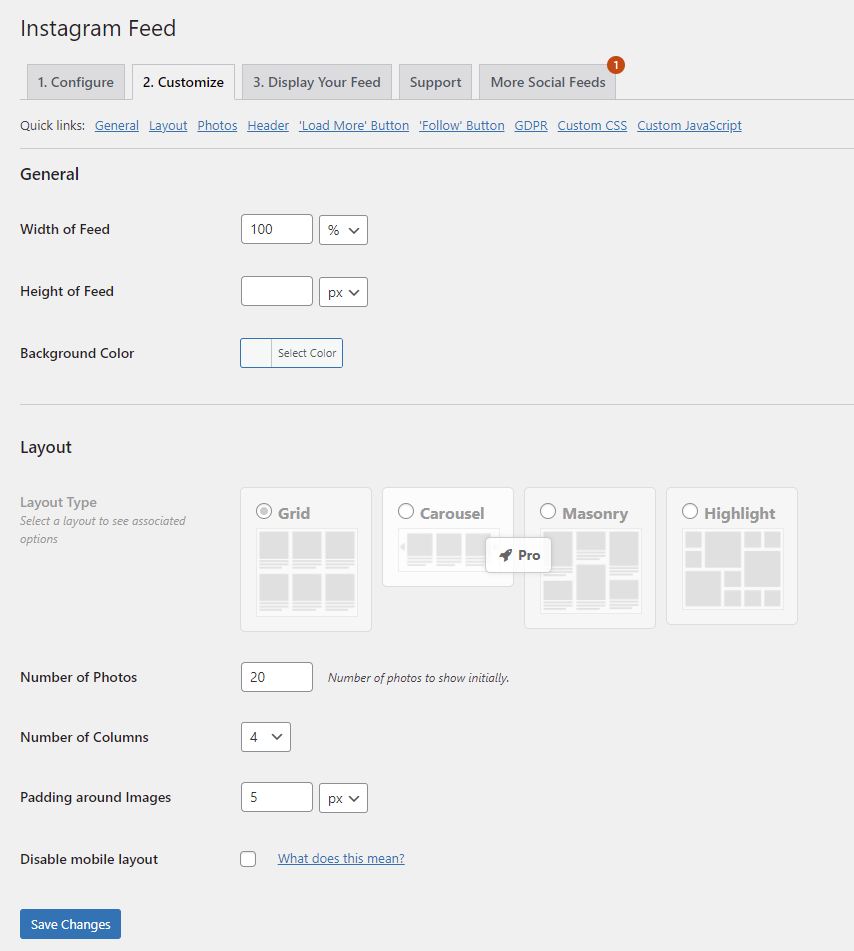Switch to the 2. Customize tab
Image resolution: width=854 pixels, height=951 pixels.
(x=183, y=82)
